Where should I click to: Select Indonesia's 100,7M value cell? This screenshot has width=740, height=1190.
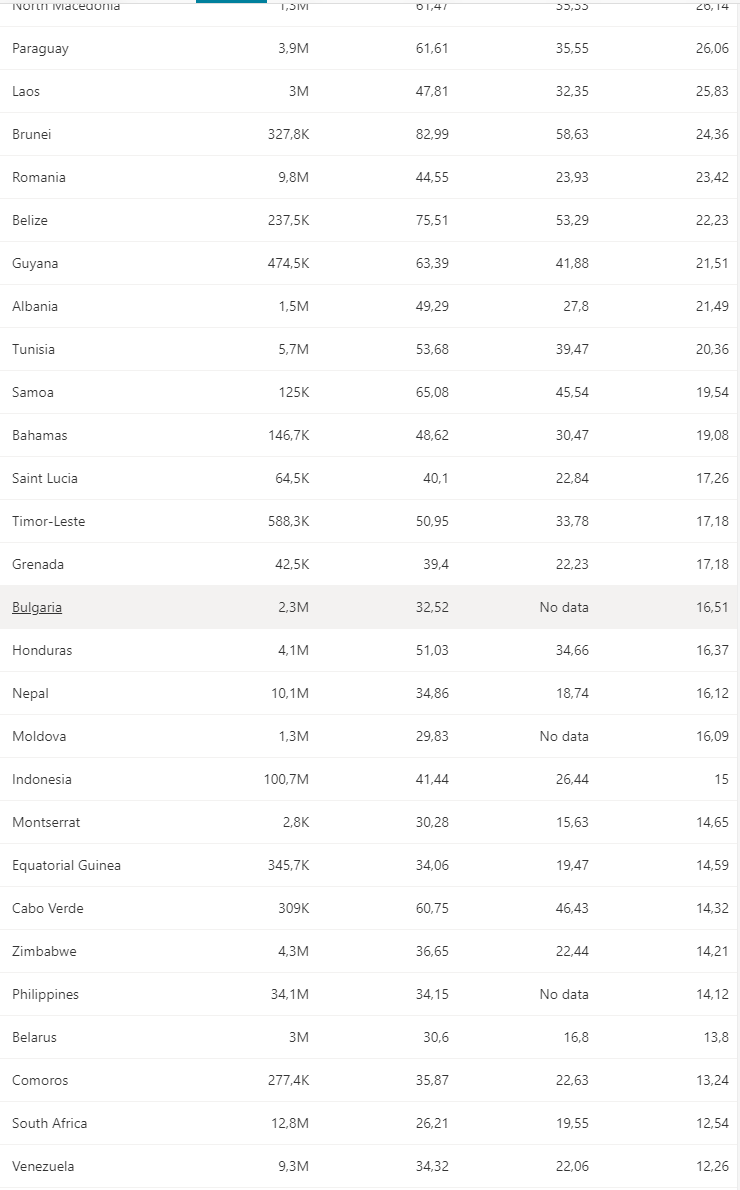pos(286,779)
